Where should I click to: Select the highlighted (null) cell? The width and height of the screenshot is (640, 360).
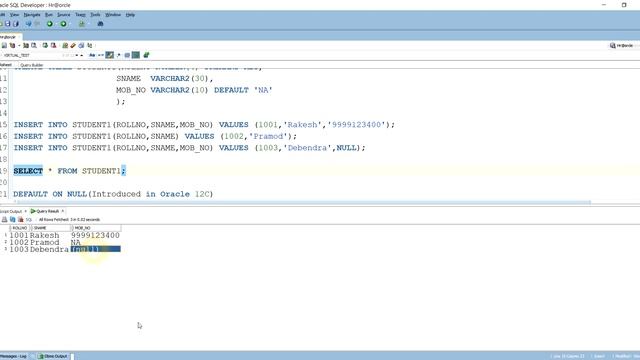[x=96, y=249]
